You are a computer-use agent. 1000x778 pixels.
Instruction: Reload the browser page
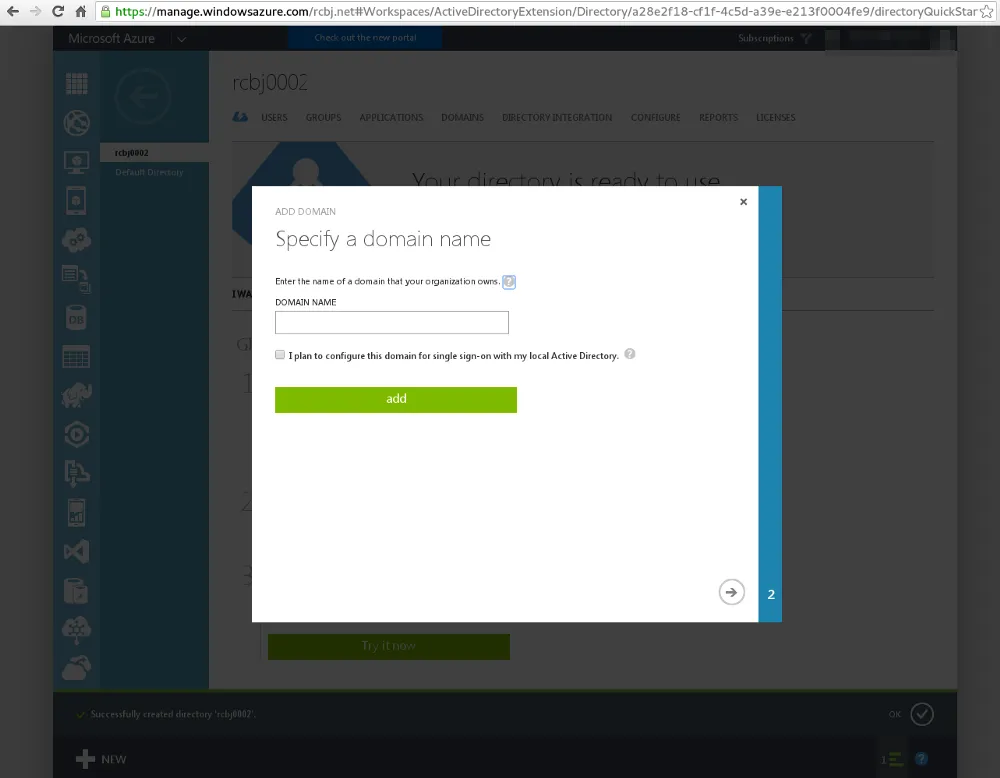click(58, 11)
